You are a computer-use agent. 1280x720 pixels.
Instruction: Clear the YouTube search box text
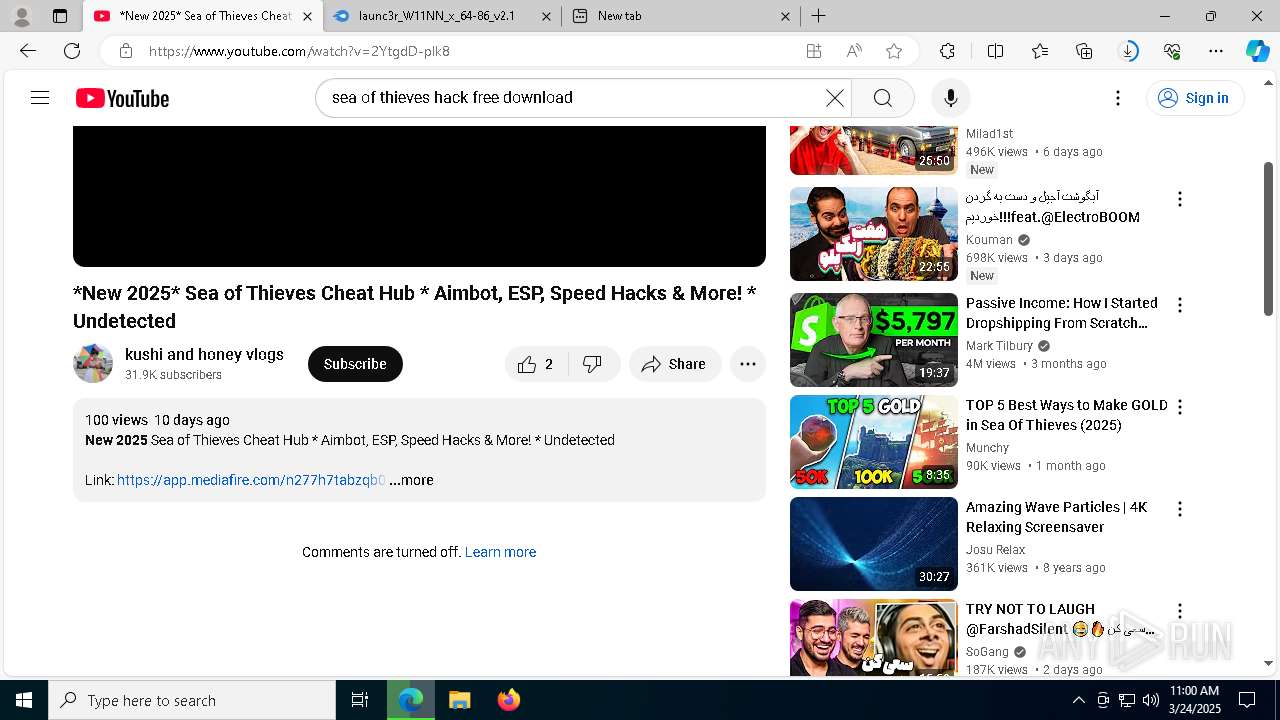(x=834, y=98)
